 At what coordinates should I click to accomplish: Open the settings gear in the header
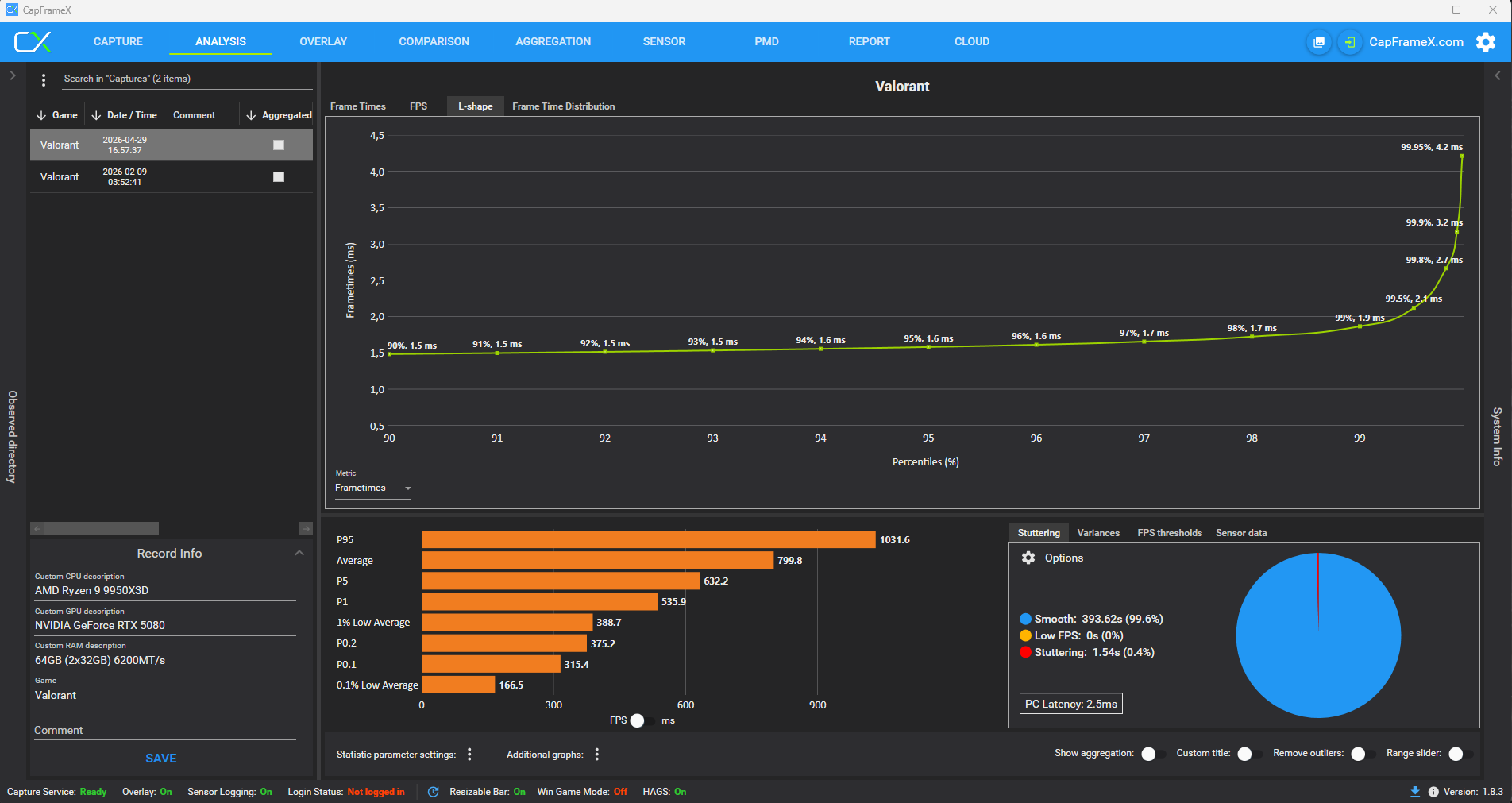[1486, 42]
